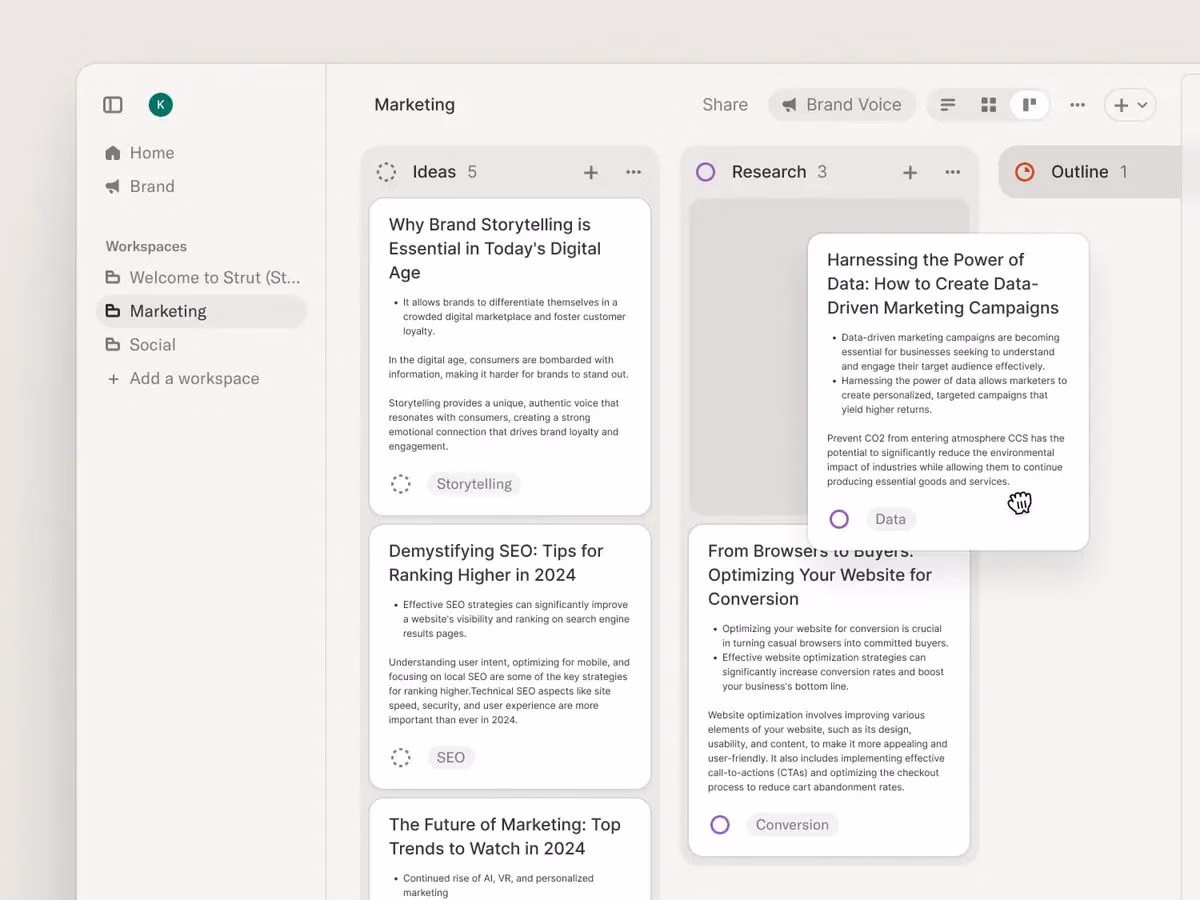Click the green K user avatar
This screenshot has width=1200, height=900.
160,105
